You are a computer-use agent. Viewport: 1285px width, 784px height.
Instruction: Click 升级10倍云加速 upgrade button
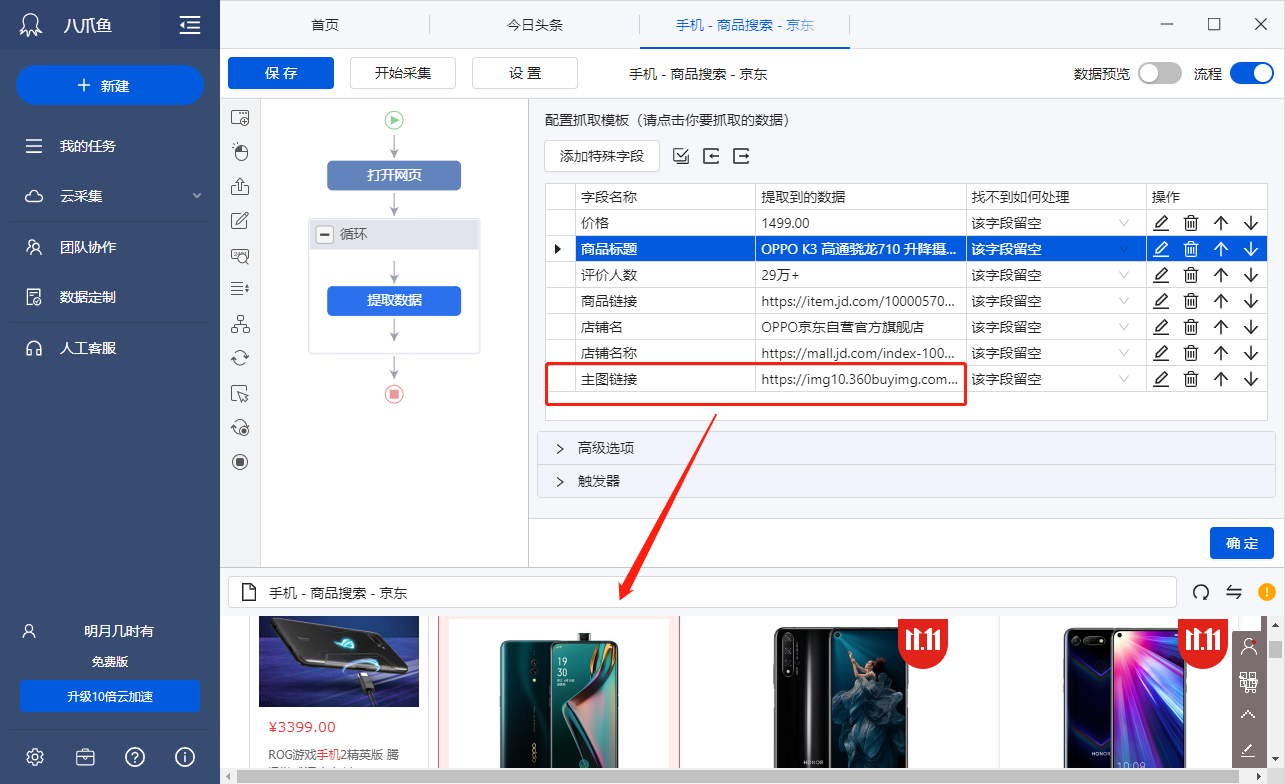(x=110, y=696)
